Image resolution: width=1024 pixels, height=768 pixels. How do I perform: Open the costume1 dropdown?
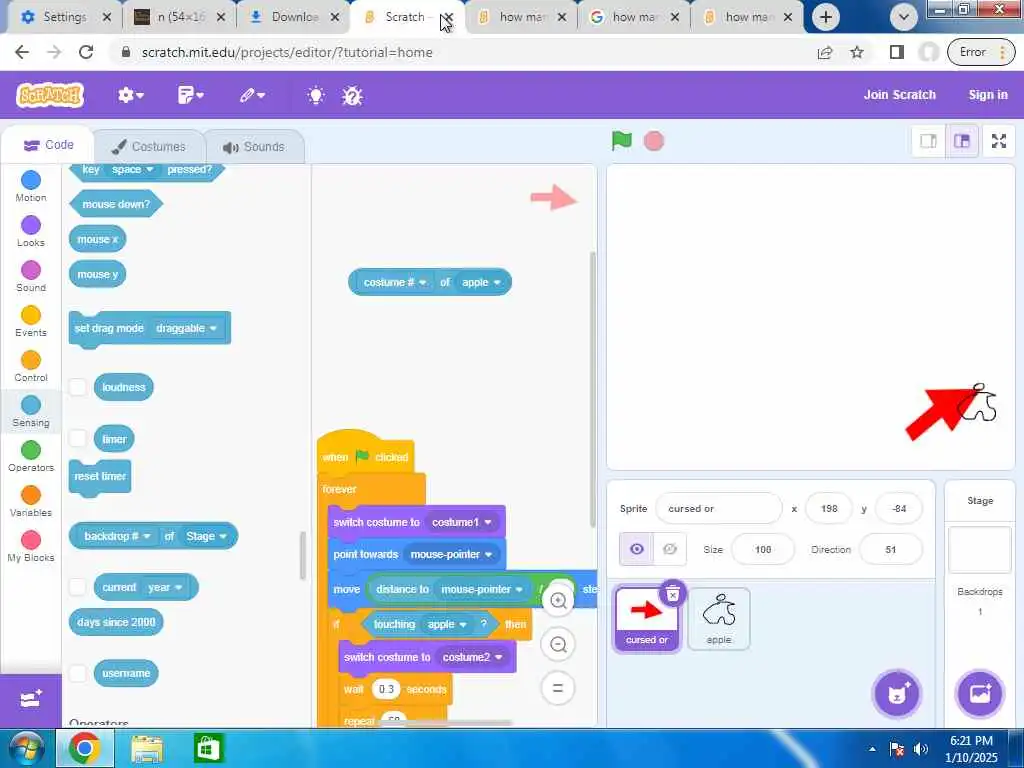461,522
